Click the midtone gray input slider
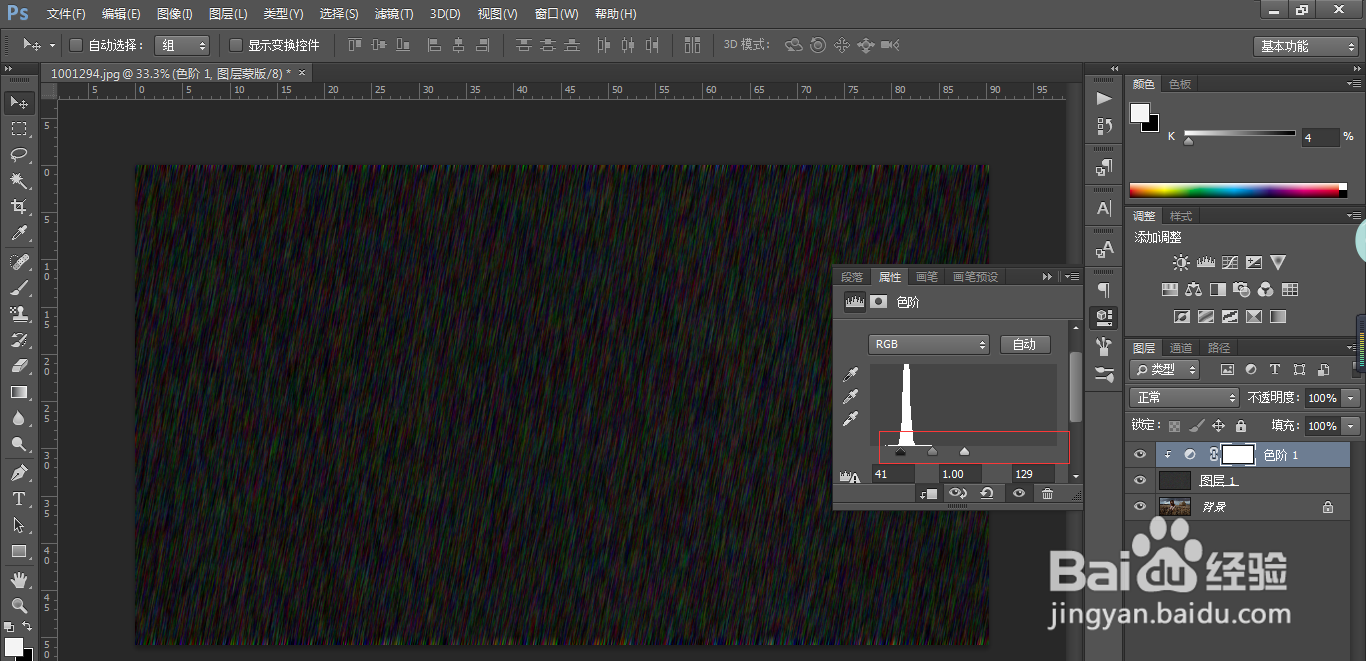Viewport: 1366px width, 661px height. (932, 451)
